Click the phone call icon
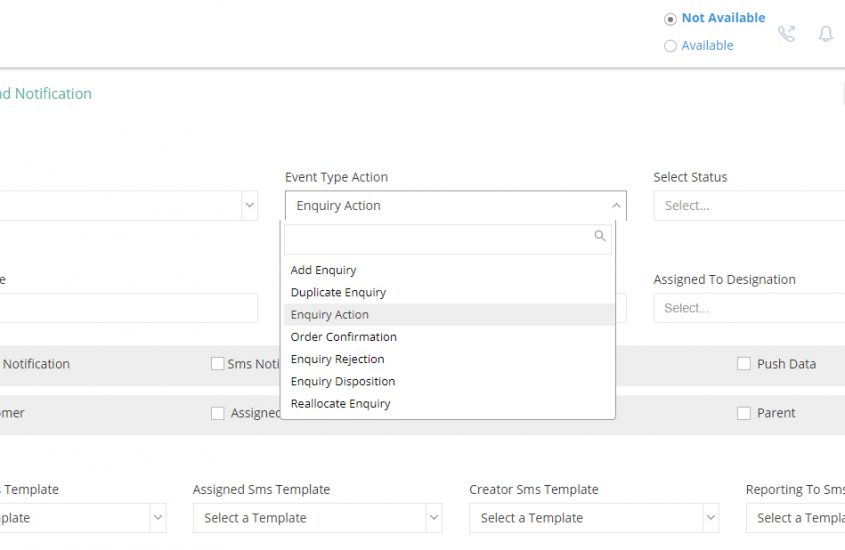The width and height of the screenshot is (845, 550). pyautogui.click(x=786, y=34)
